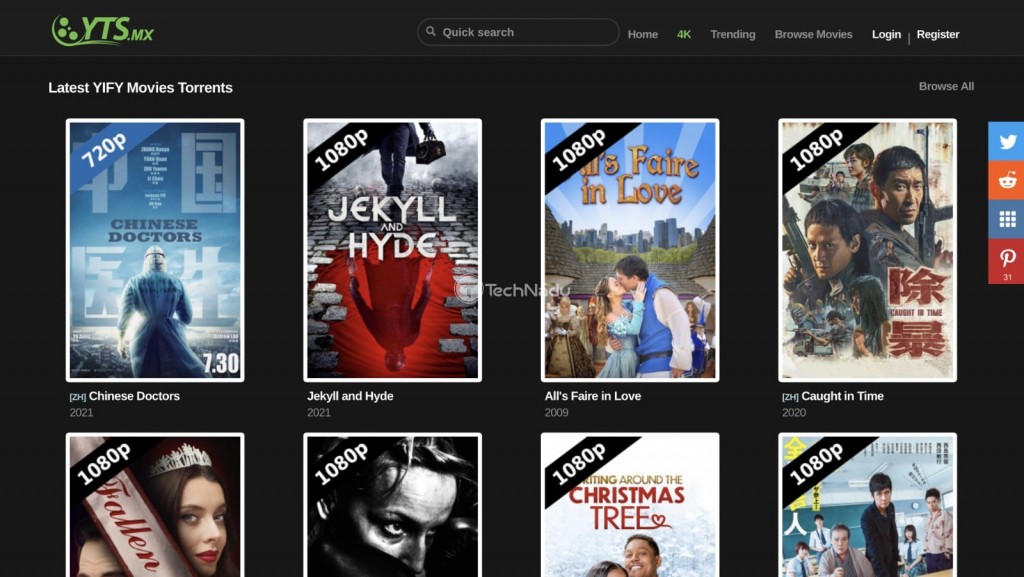Image resolution: width=1024 pixels, height=577 pixels.
Task: Open more share options grid icon
Action: 1006,219
